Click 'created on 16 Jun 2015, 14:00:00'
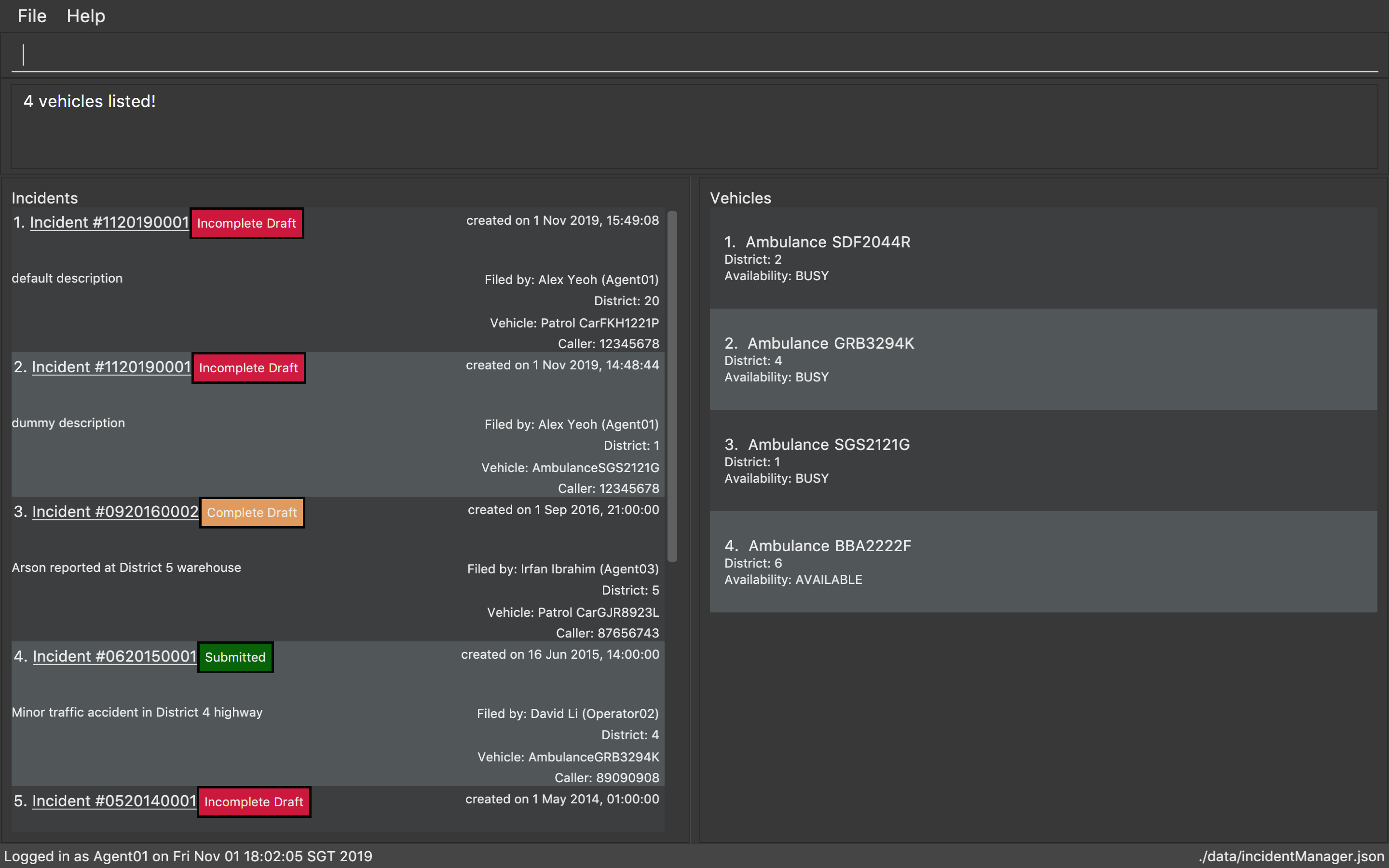This screenshot has width=1389, height=868. 560,654
